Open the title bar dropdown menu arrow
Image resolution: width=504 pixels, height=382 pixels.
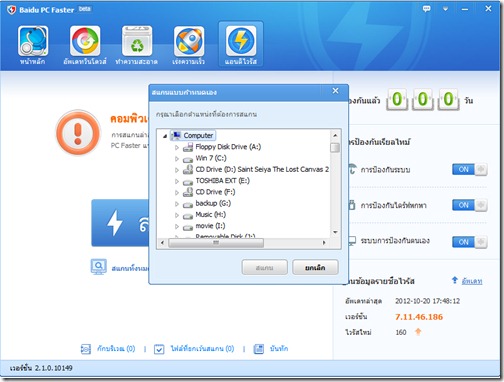coord(446,9)
